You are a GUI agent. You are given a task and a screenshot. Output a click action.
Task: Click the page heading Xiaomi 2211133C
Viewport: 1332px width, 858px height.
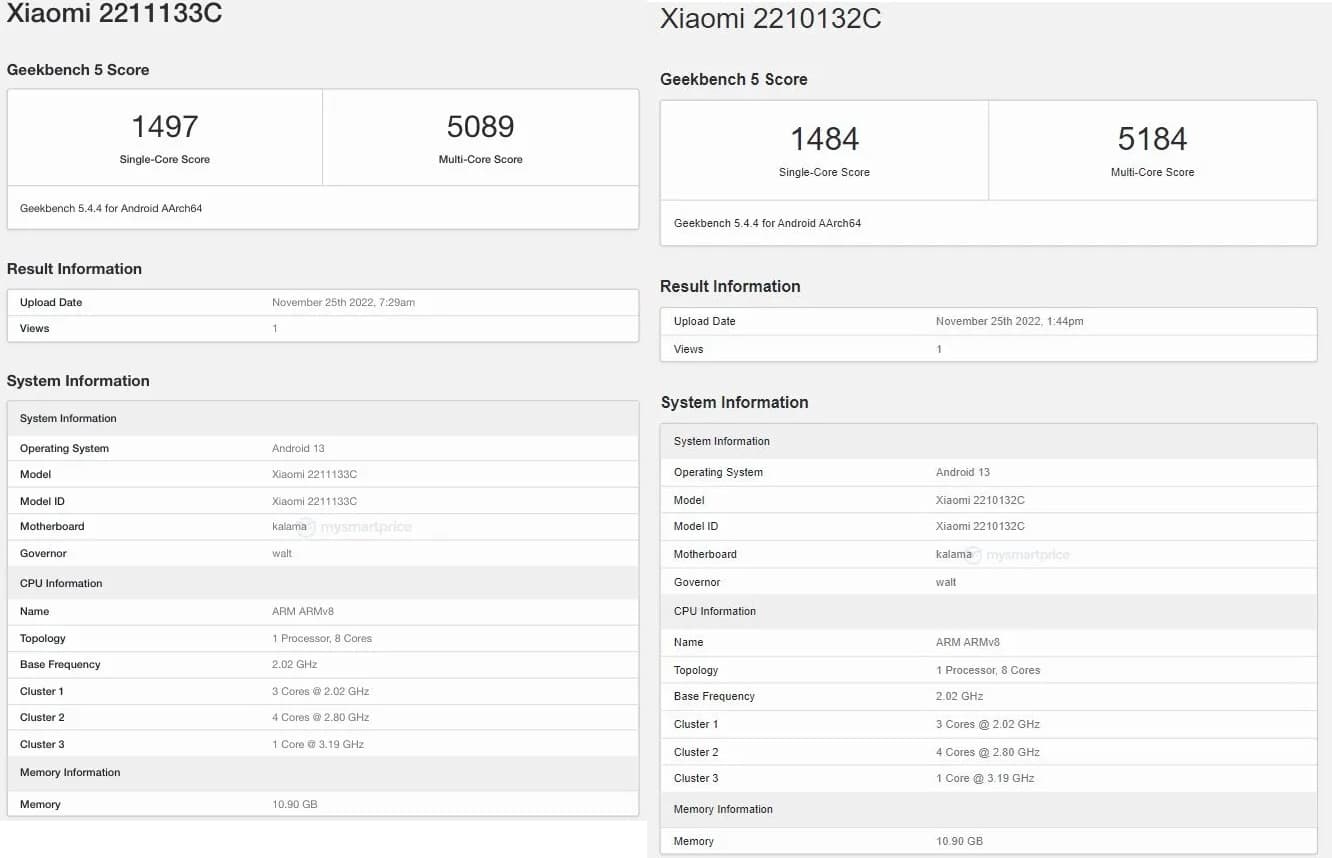pos(115,13)
